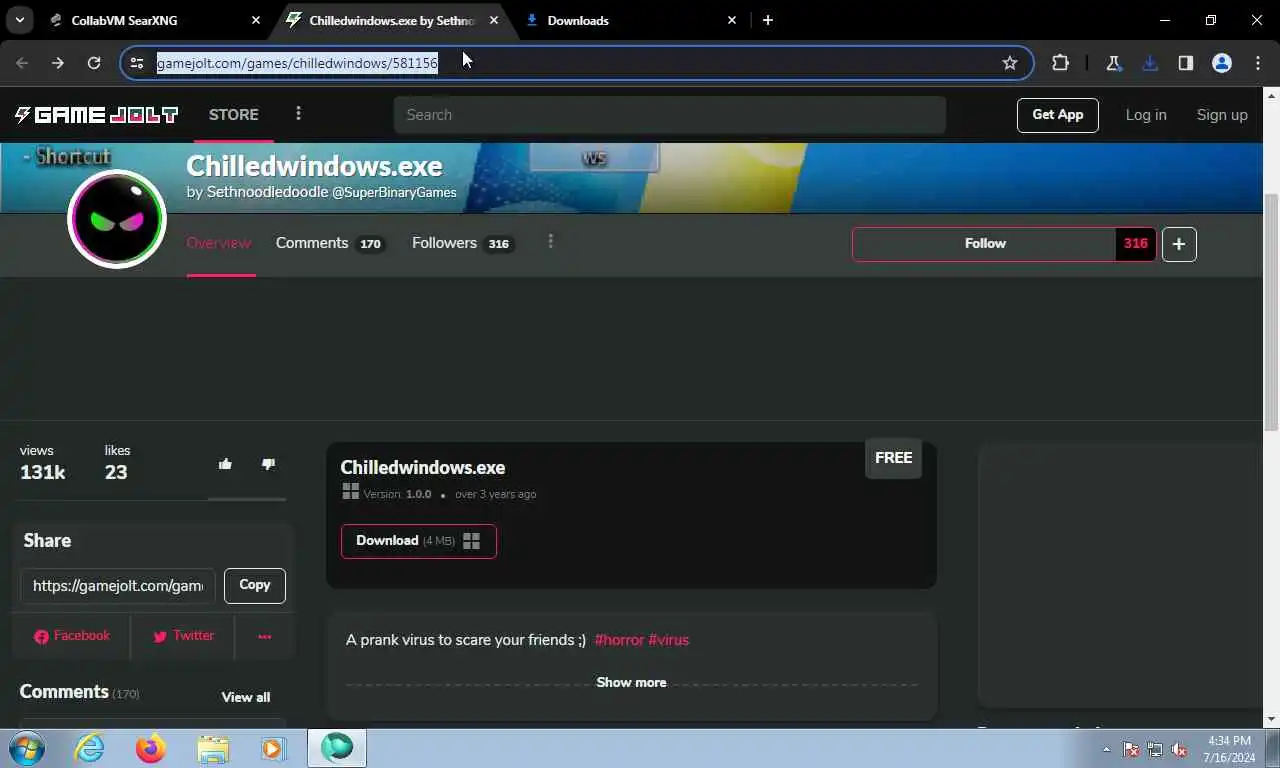Switch to the Downloads tab
This screenshot has width=1280, height=768.
pos(630,20)
